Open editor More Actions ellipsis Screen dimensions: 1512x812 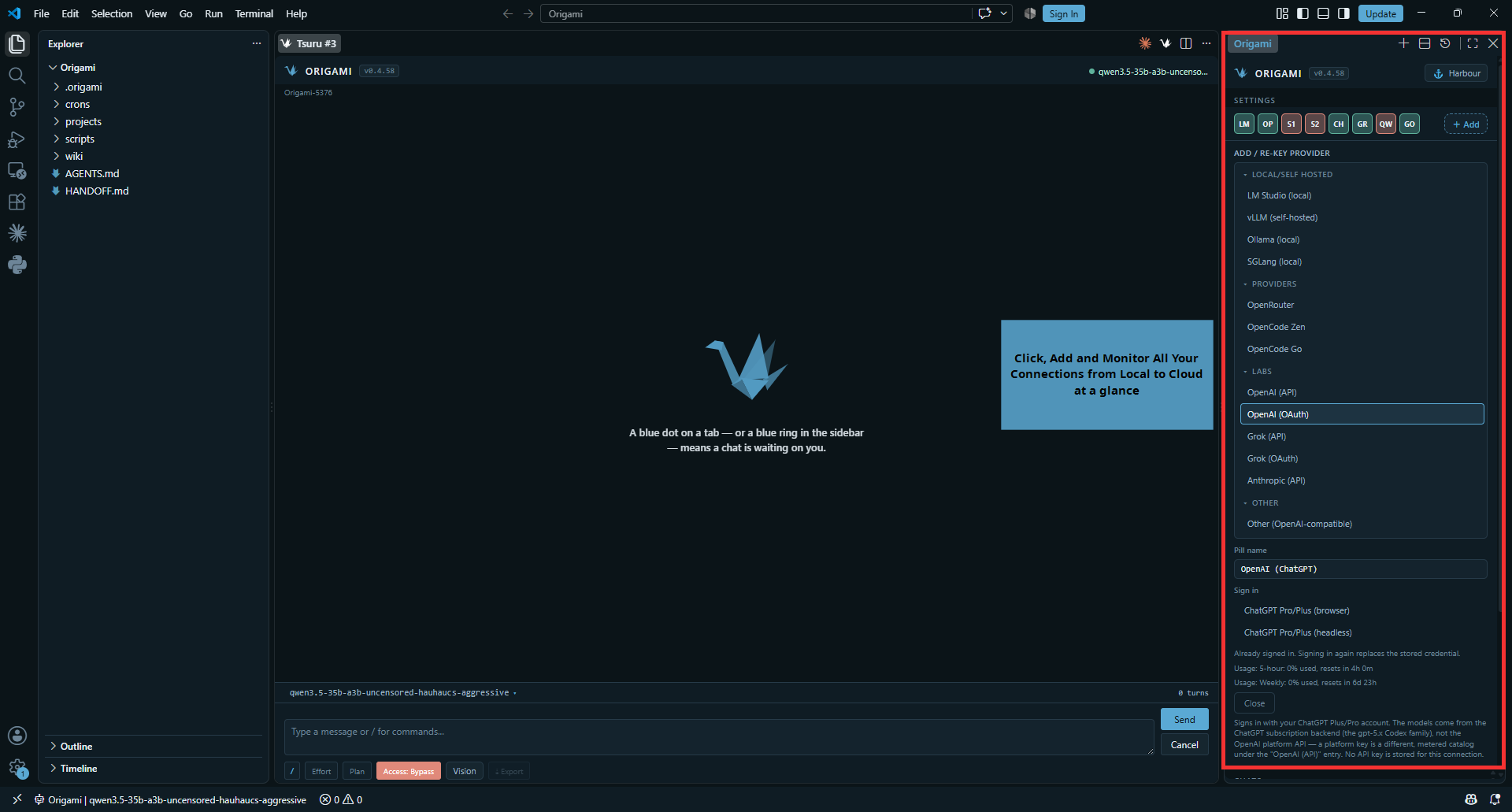point(1206,43)
